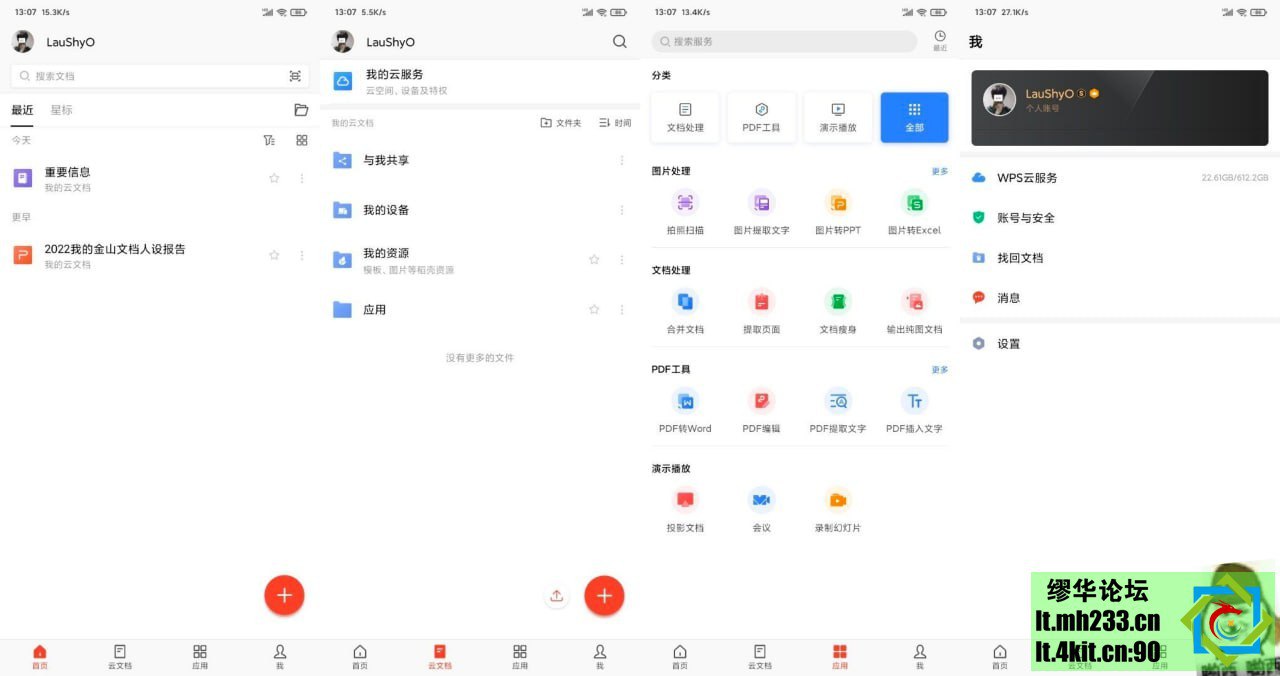Tap the 投影文档 projection icon
This screenshot has height=676, width=1280.
[685, 501]
